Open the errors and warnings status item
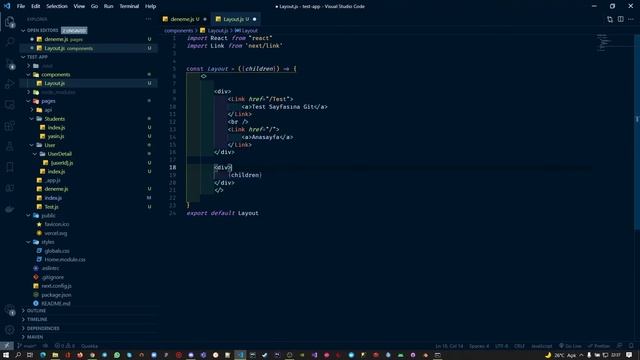This screenshot has width=640, height=360. (x=64, y=346)
